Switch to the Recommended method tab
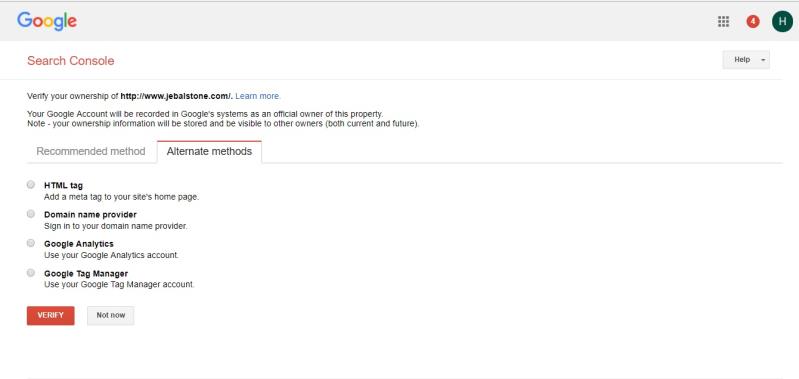 pos(91,151)
